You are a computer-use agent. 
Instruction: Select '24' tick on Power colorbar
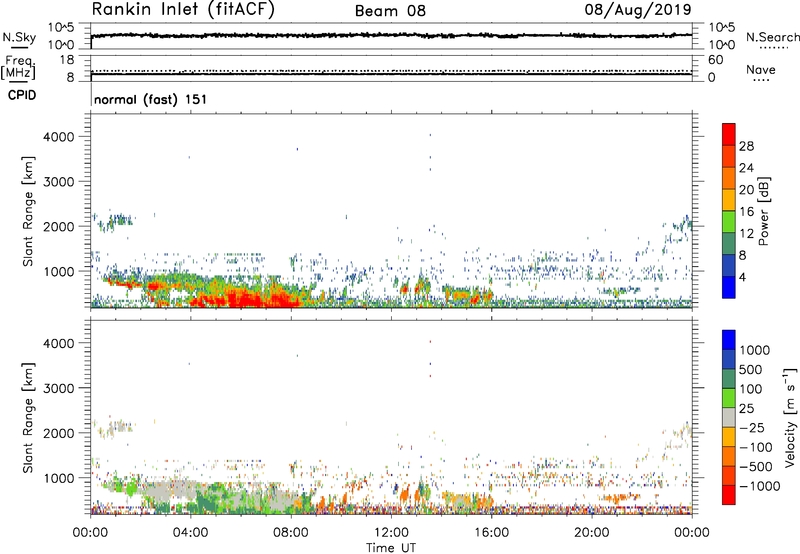746,168
